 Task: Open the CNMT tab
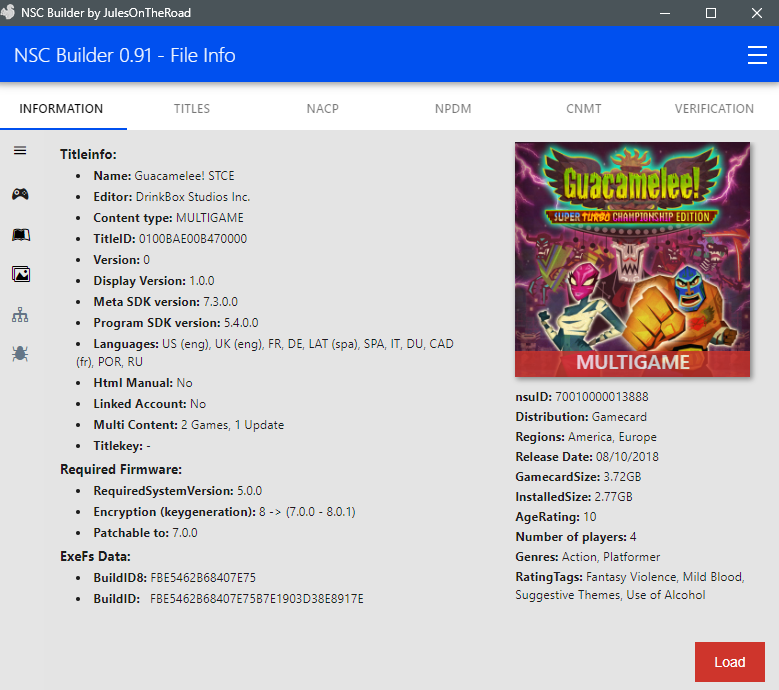(584, 108)
